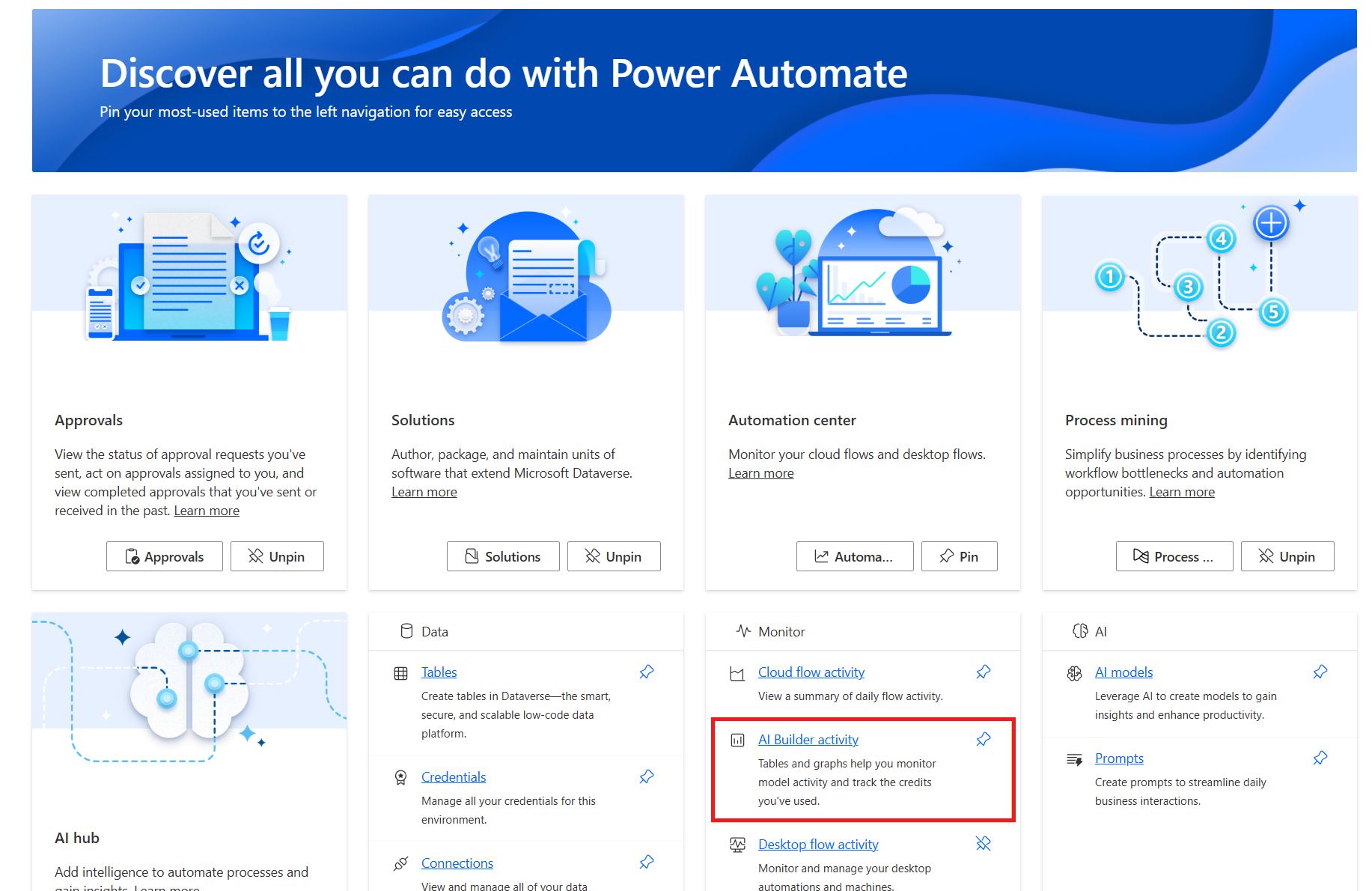This screenshot has height=891, width=1372.
Task: Click the table grid icon beside Tables
Action: click(401, 673)
